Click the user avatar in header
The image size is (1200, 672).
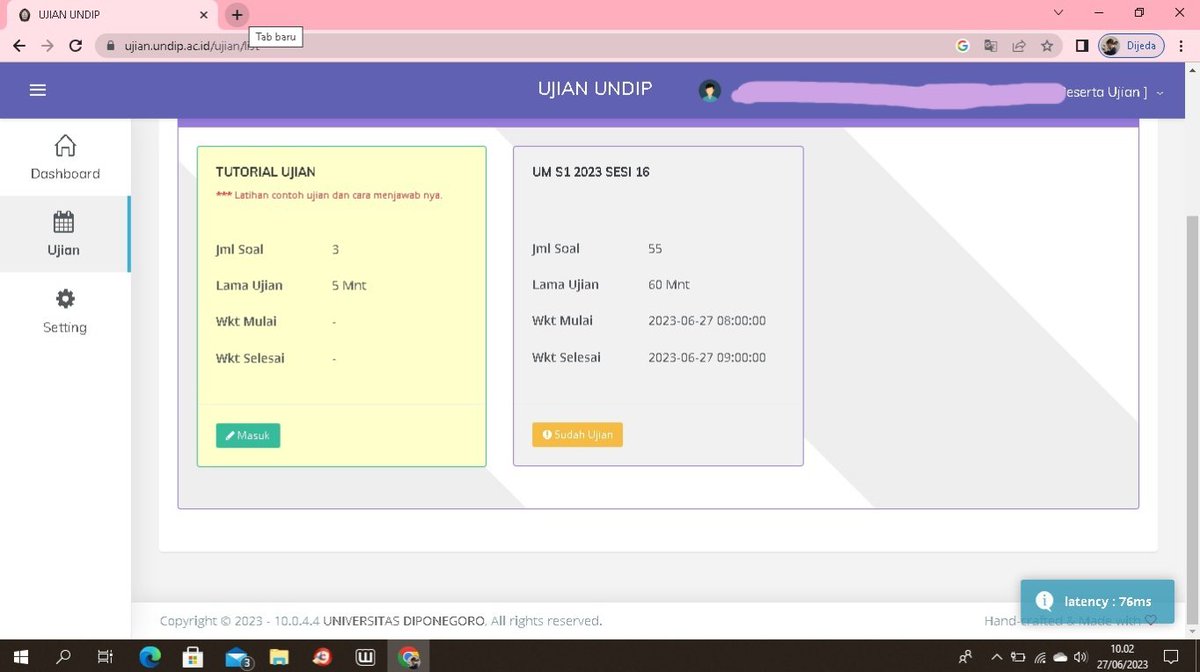(710, 91)
